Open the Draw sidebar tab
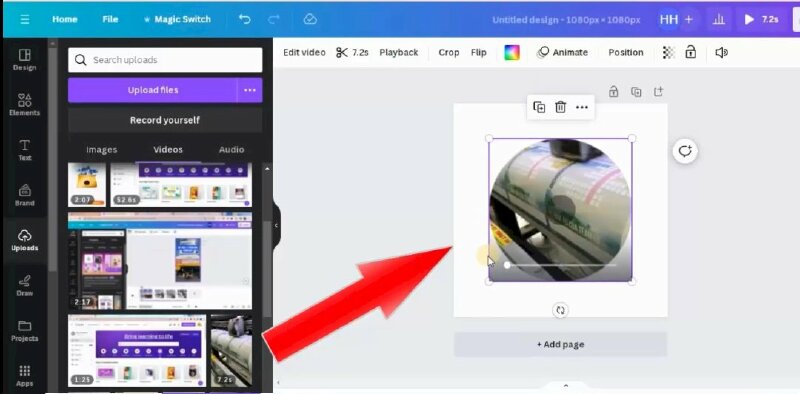This screenshot has height=394, width=800. coord(24,286)
